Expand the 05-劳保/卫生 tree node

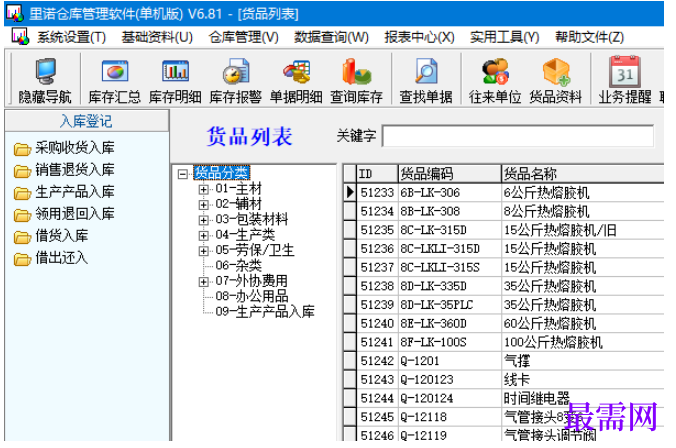(x=203, y=251)
